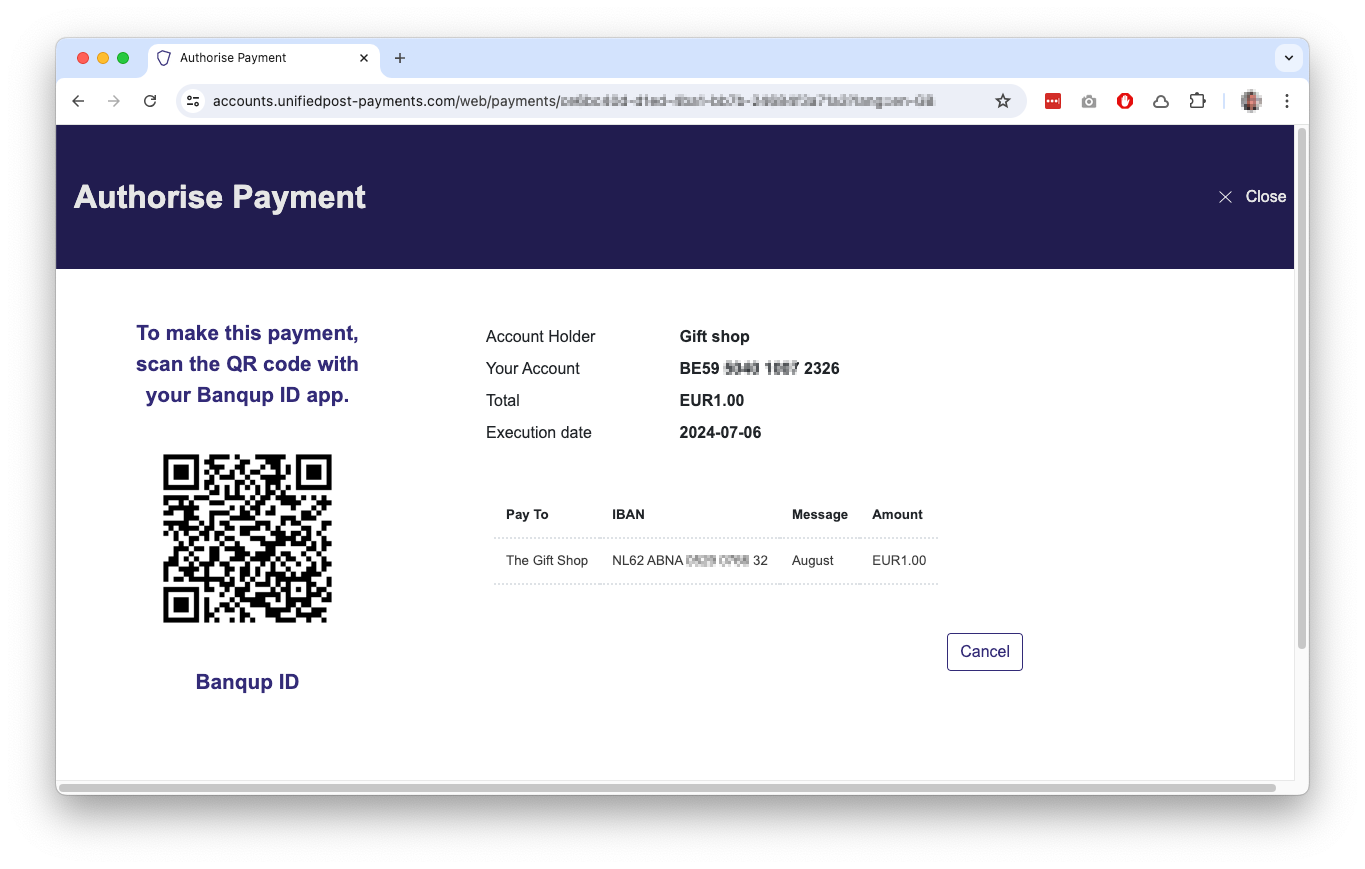Click the red ad blocker extension icon
This screenshot has height=869, width=1365.
[1125, 101]
